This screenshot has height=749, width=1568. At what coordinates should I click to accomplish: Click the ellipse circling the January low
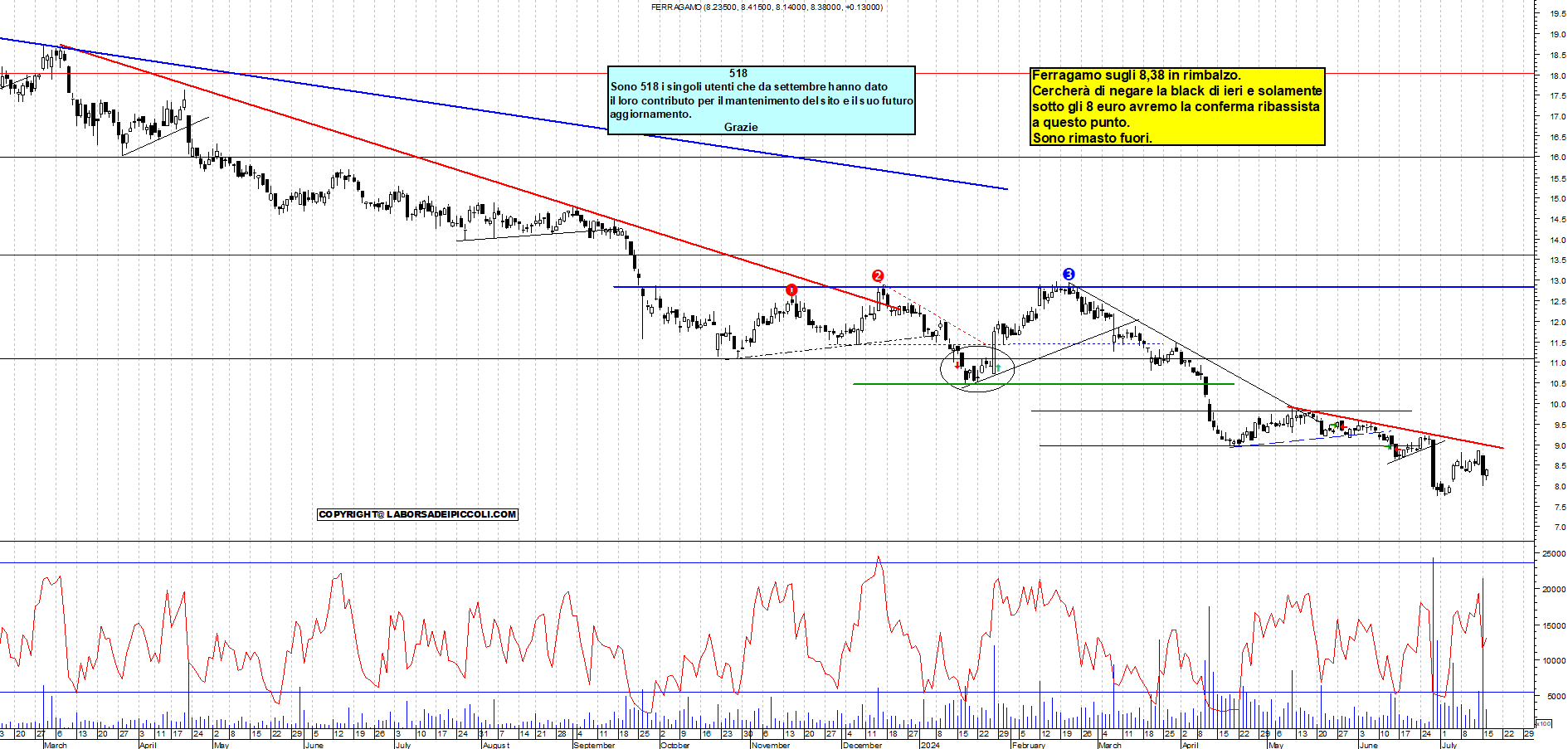point(977,367)
